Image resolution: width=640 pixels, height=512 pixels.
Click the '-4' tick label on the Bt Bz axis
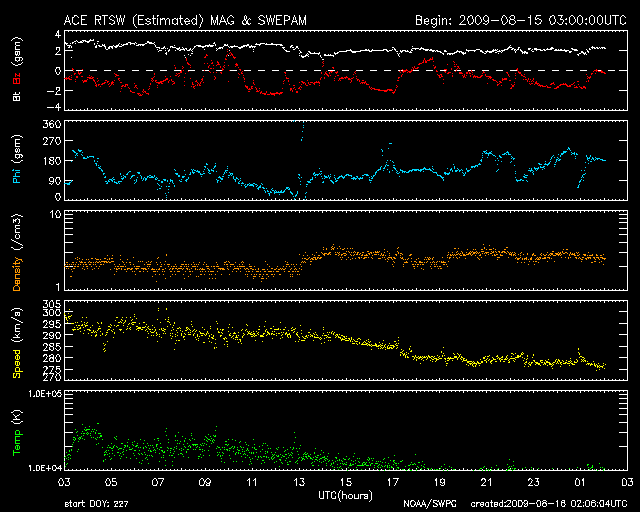coord(53,107)
